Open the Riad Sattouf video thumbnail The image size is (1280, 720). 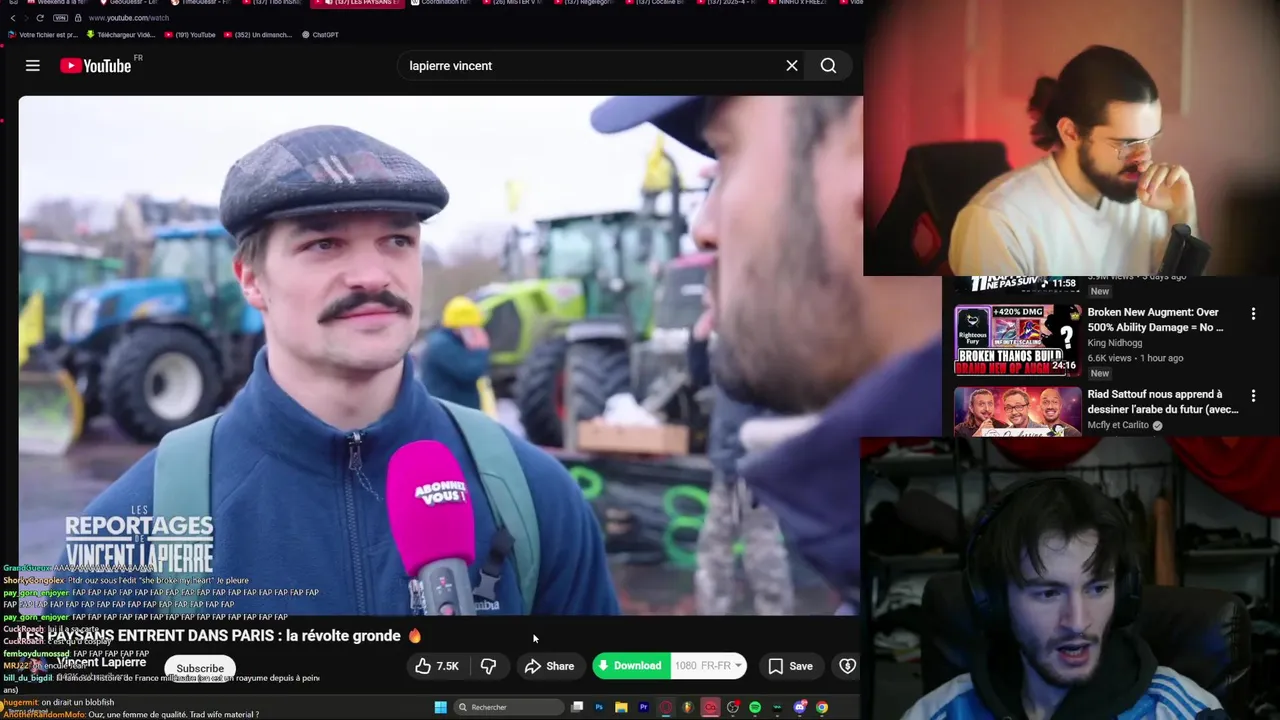pyautogui.click(x=1017, y=412)
